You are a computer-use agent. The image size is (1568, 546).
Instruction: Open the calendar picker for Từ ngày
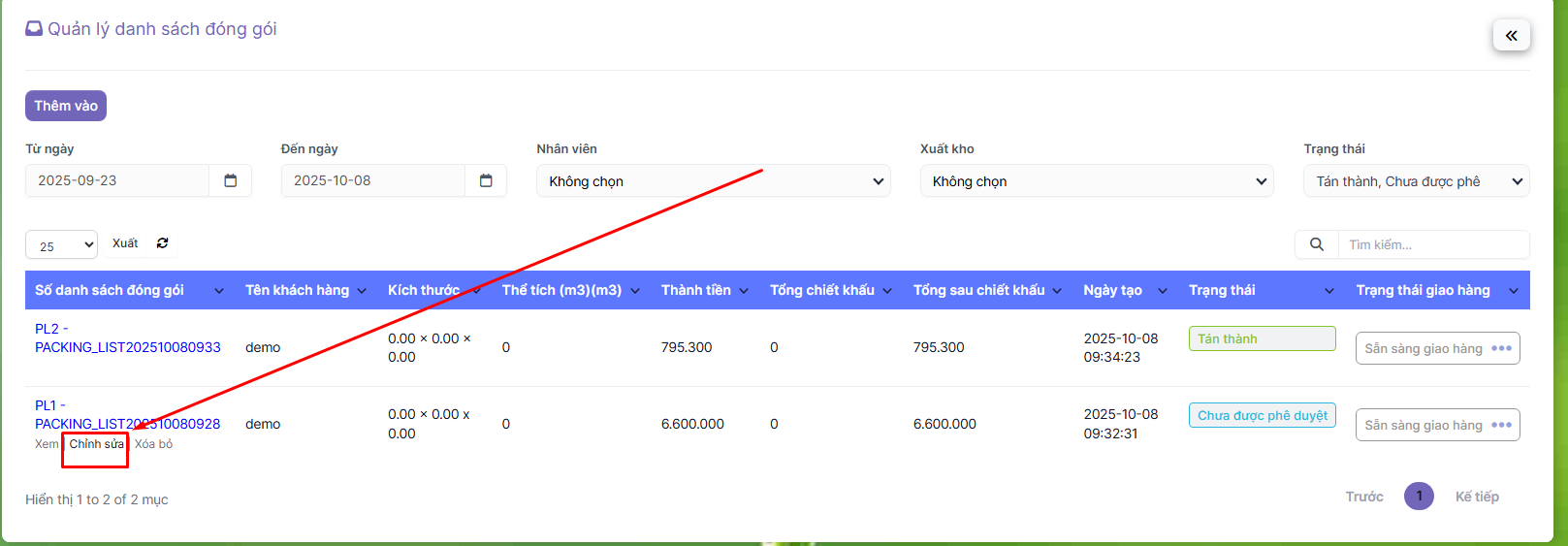click(x=231, y=180)
